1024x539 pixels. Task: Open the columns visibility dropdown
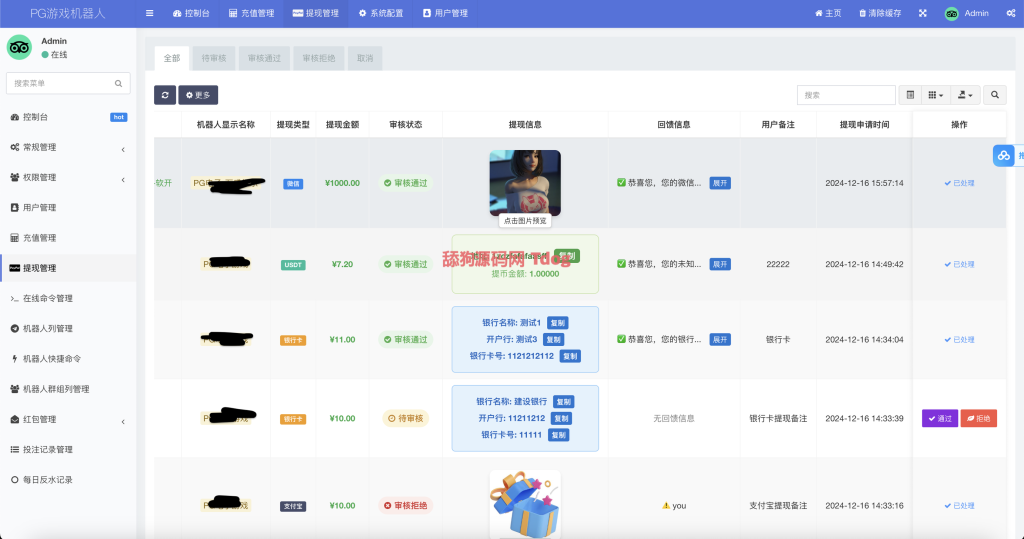pos(935,95)
